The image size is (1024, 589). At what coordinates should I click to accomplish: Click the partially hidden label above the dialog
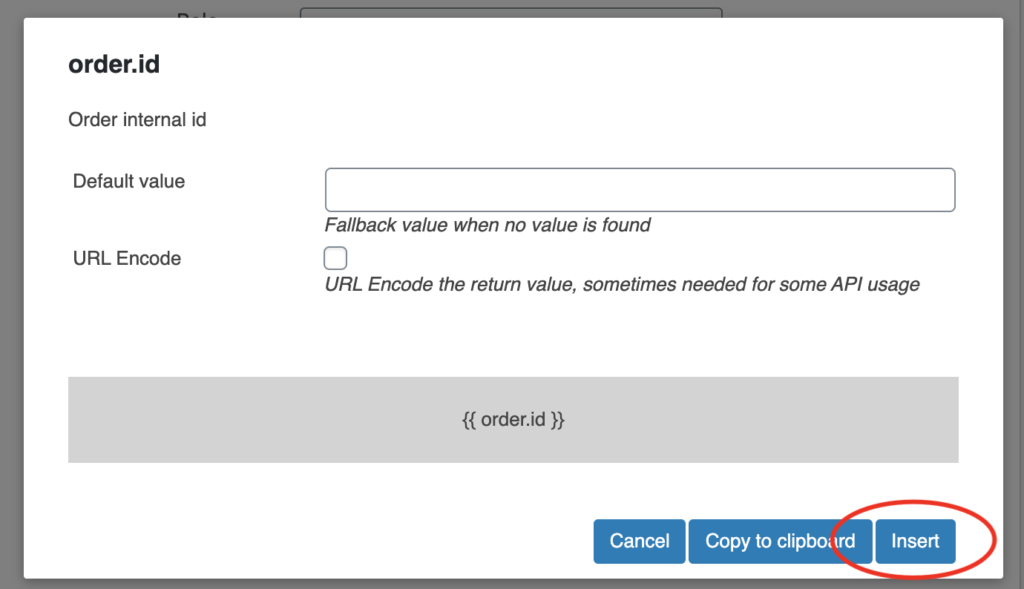tap(197, 14)
